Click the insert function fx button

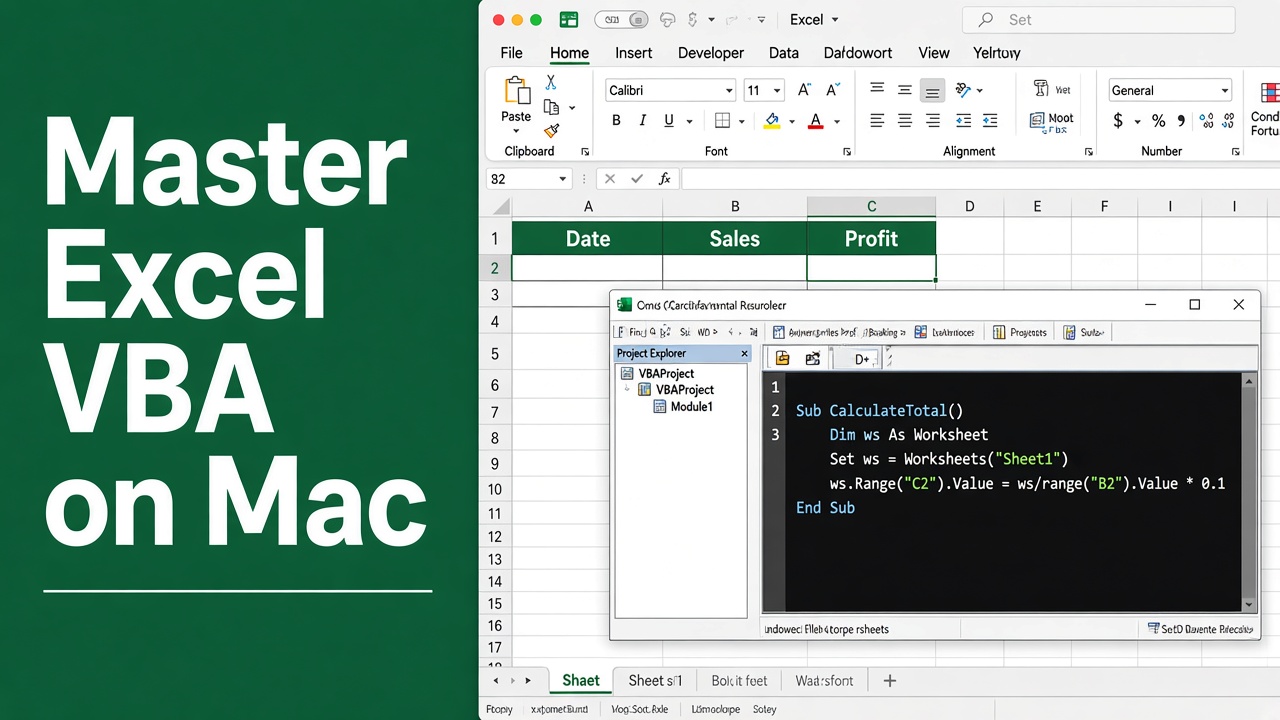(x=665, y=179)
